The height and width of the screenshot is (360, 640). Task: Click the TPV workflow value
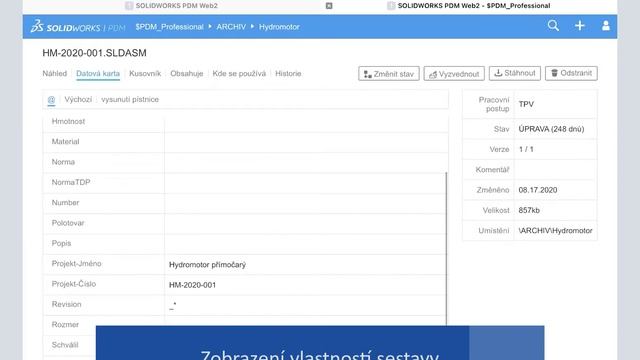point(526,104)
